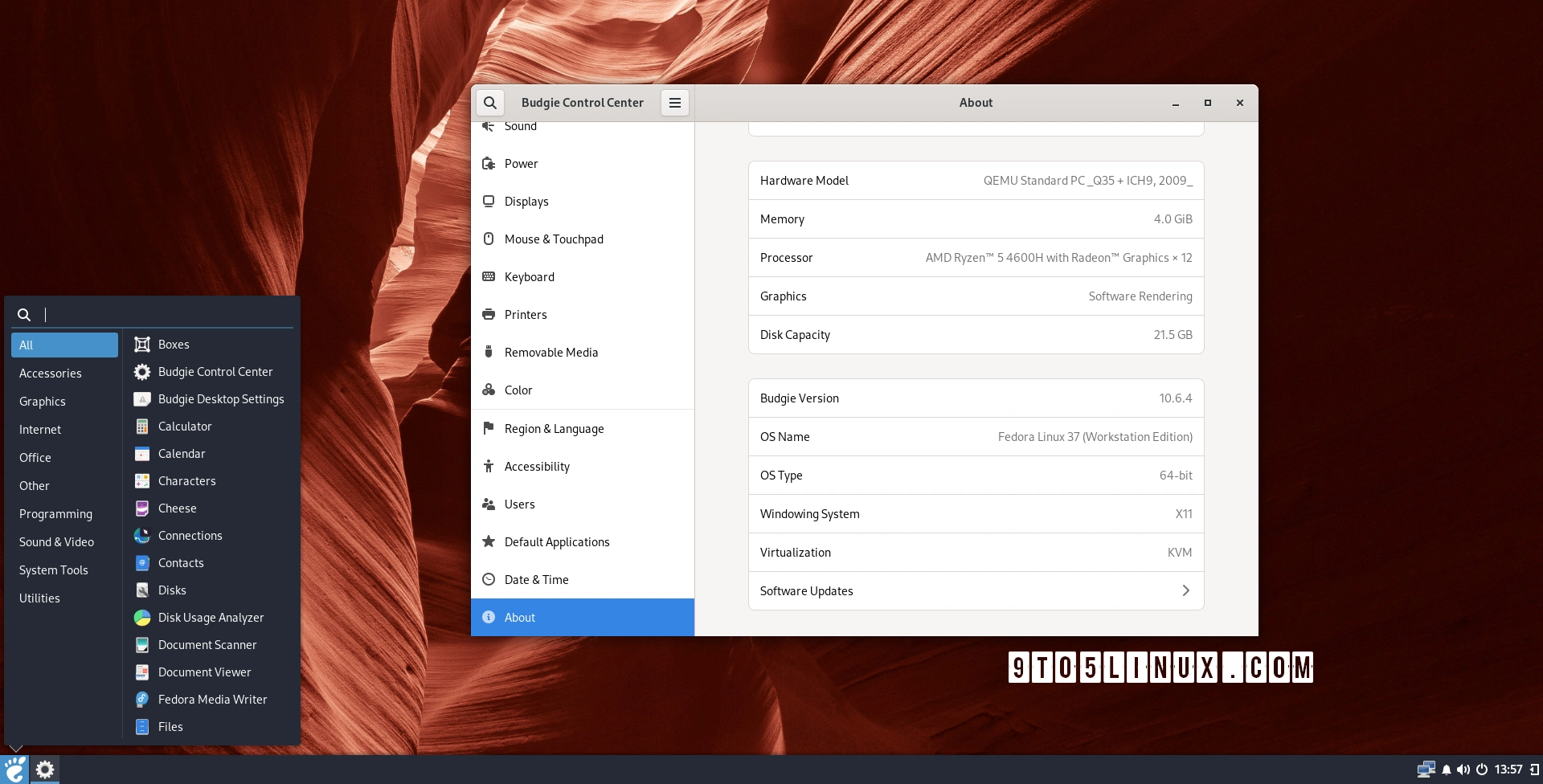
Task: Open the Power settings panel
Action: 521,164
